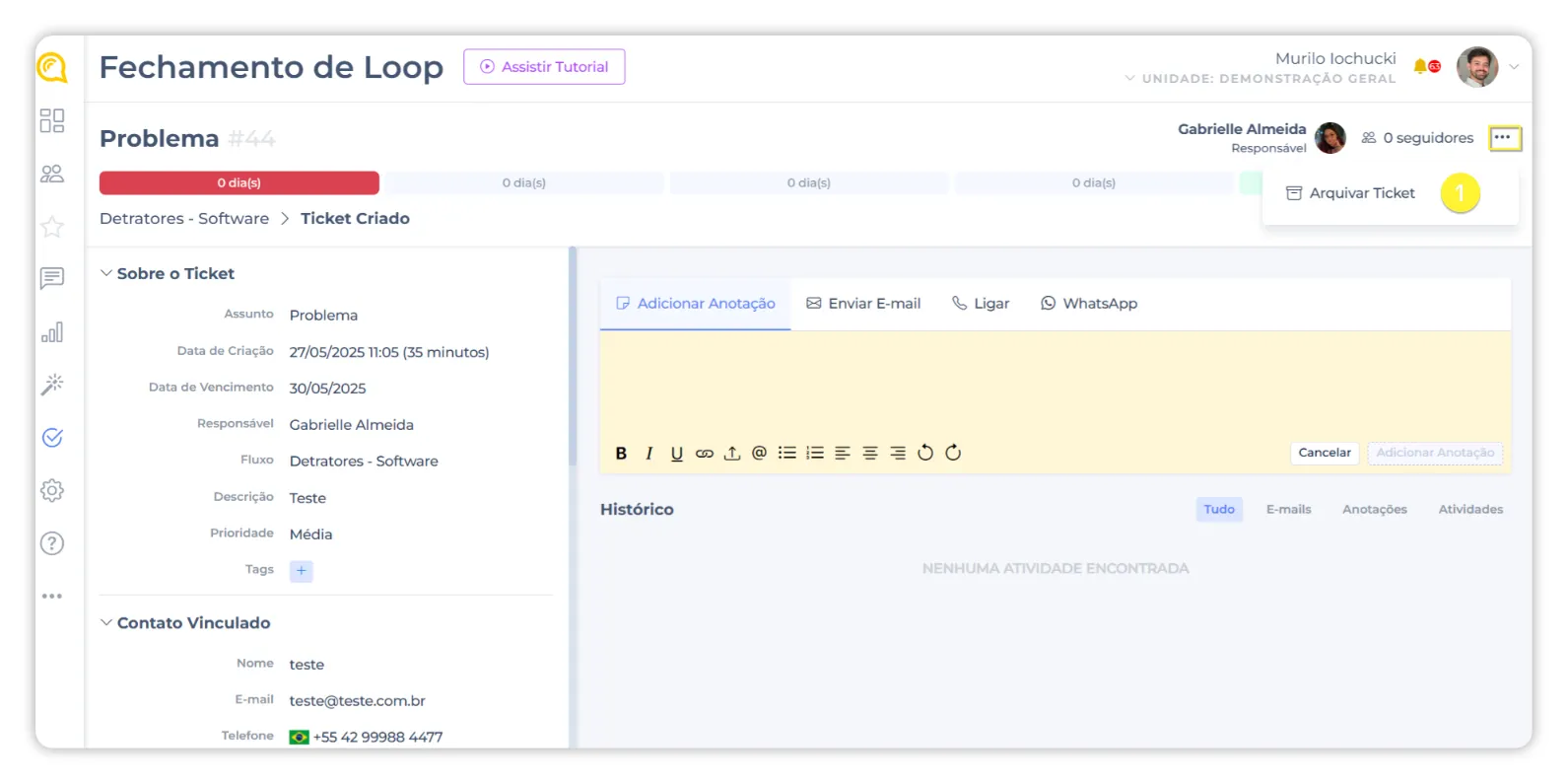Collapse the Sobre o Ticket section

point(106,273)
